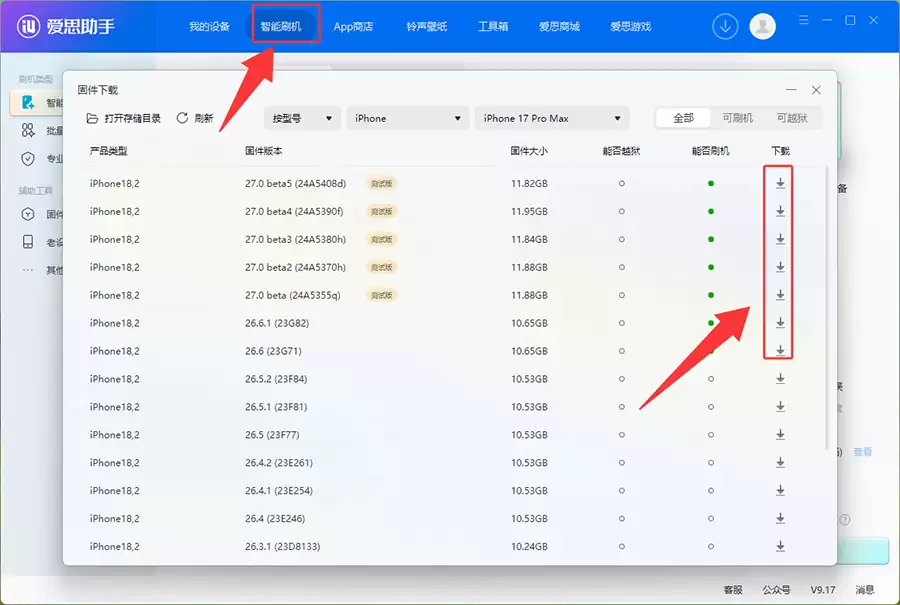Select 可刷机 filter tab
This screenshot has width=900, height=605.
(738, 118)
